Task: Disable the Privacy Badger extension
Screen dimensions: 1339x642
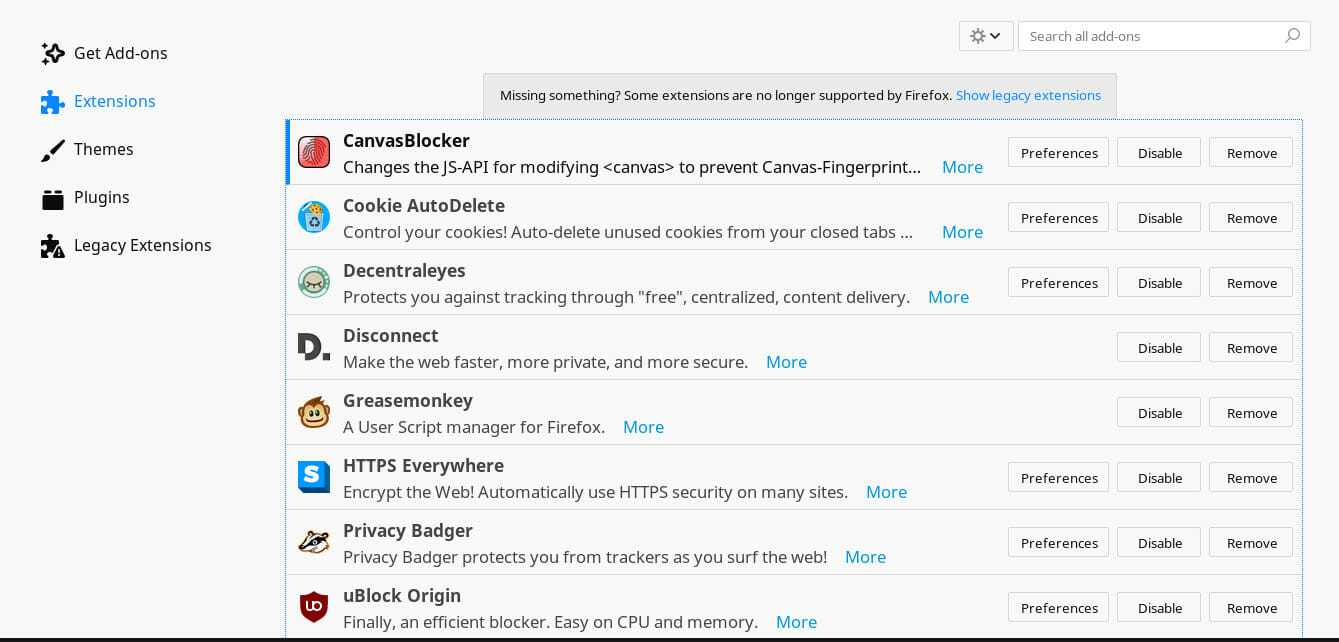Action: (1160, 543)
